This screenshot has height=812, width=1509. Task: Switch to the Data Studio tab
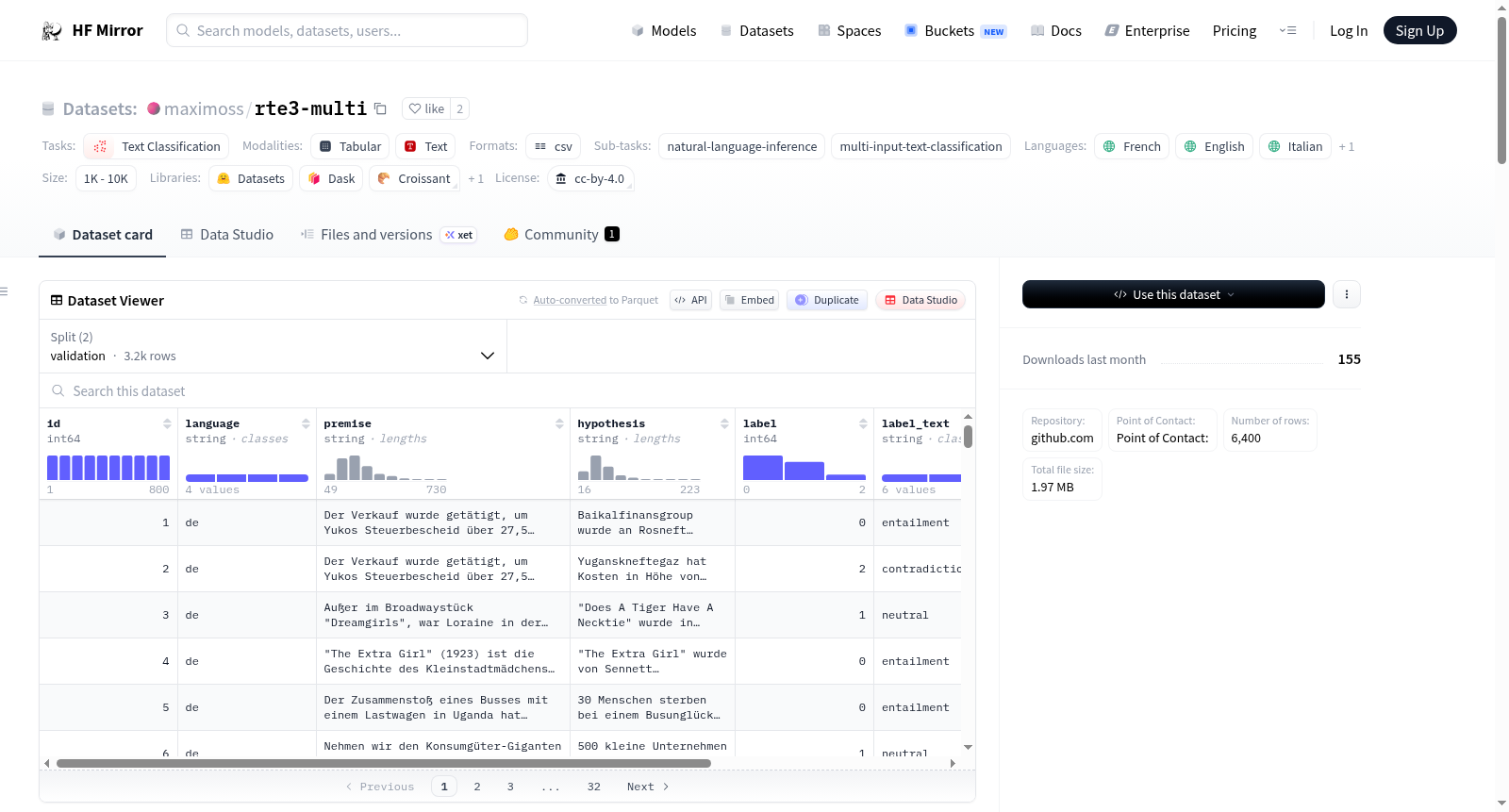click(x=227, y=235)
